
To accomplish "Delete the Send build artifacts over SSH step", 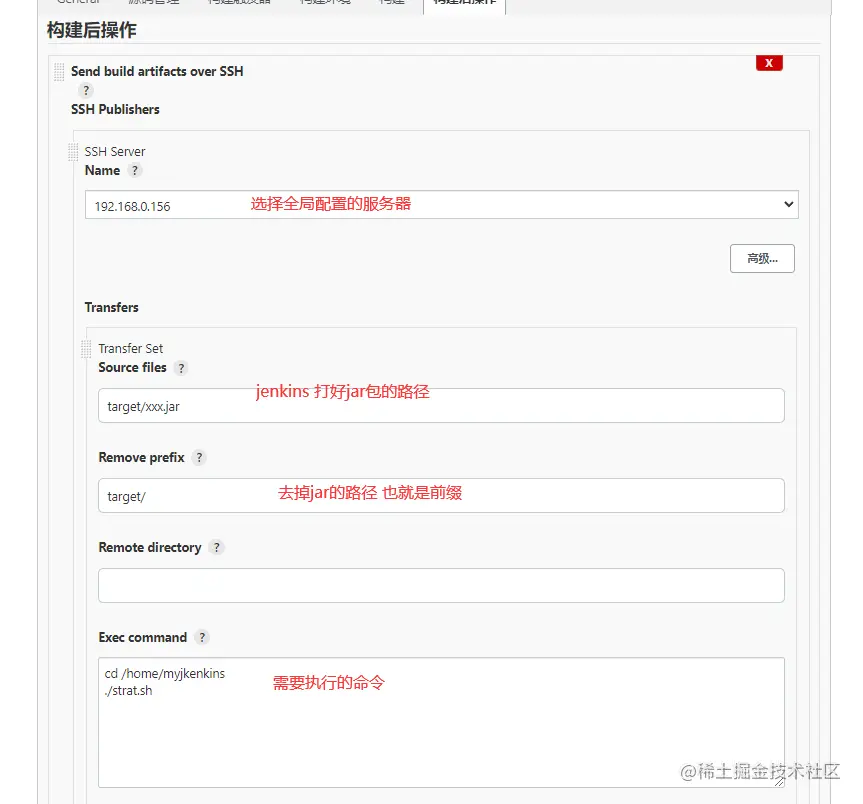I will (769, 63).
